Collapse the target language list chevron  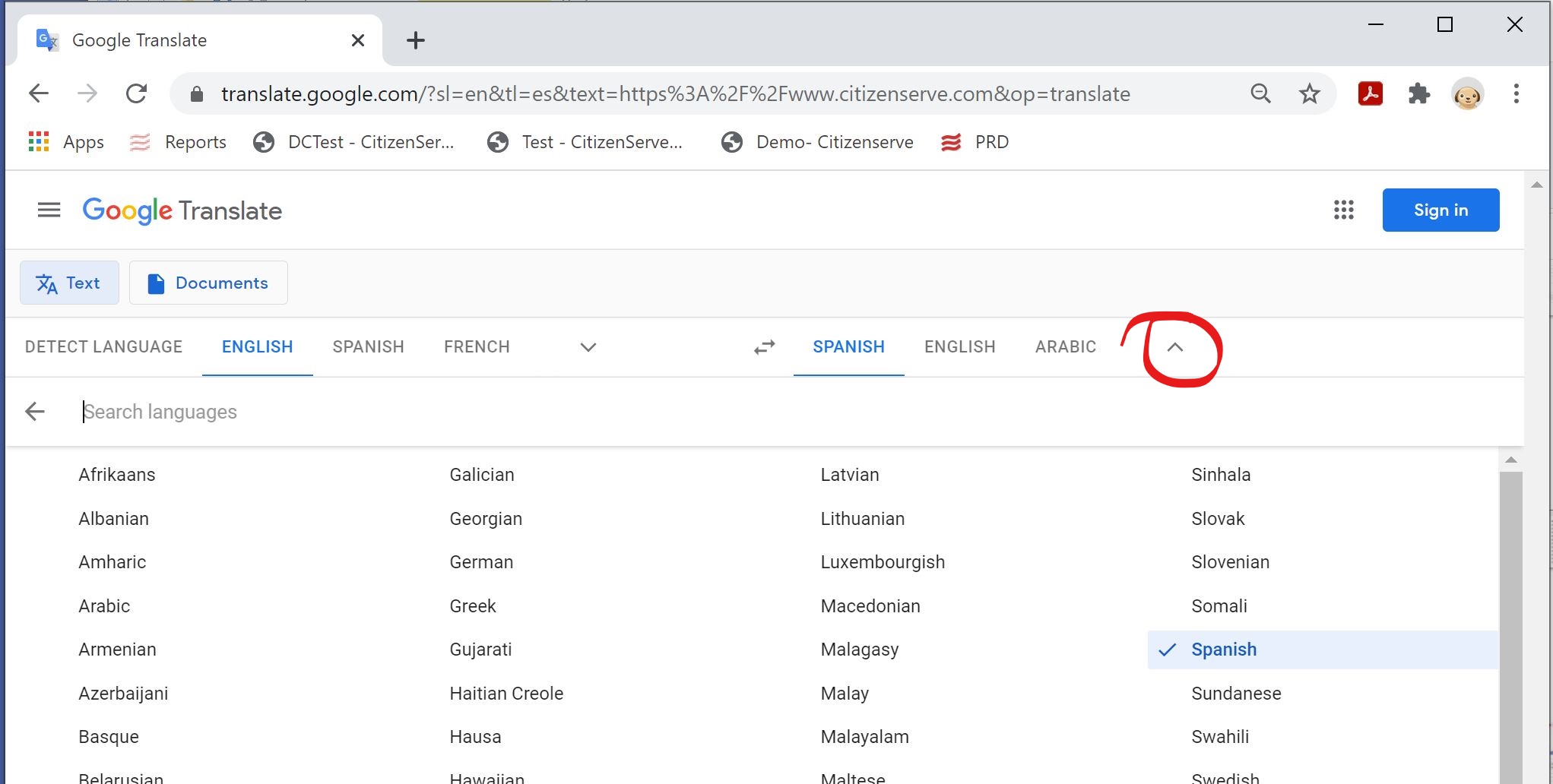(1174, 347)
